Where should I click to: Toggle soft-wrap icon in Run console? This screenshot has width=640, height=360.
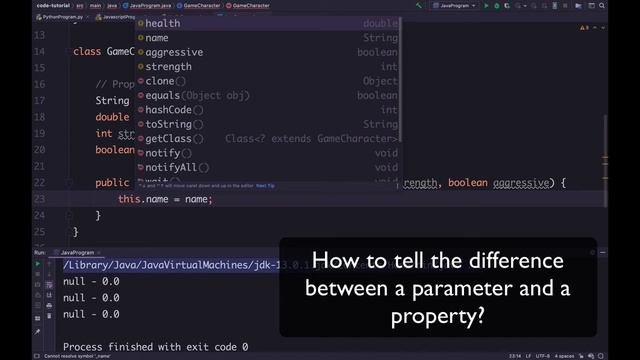point(49,284)
